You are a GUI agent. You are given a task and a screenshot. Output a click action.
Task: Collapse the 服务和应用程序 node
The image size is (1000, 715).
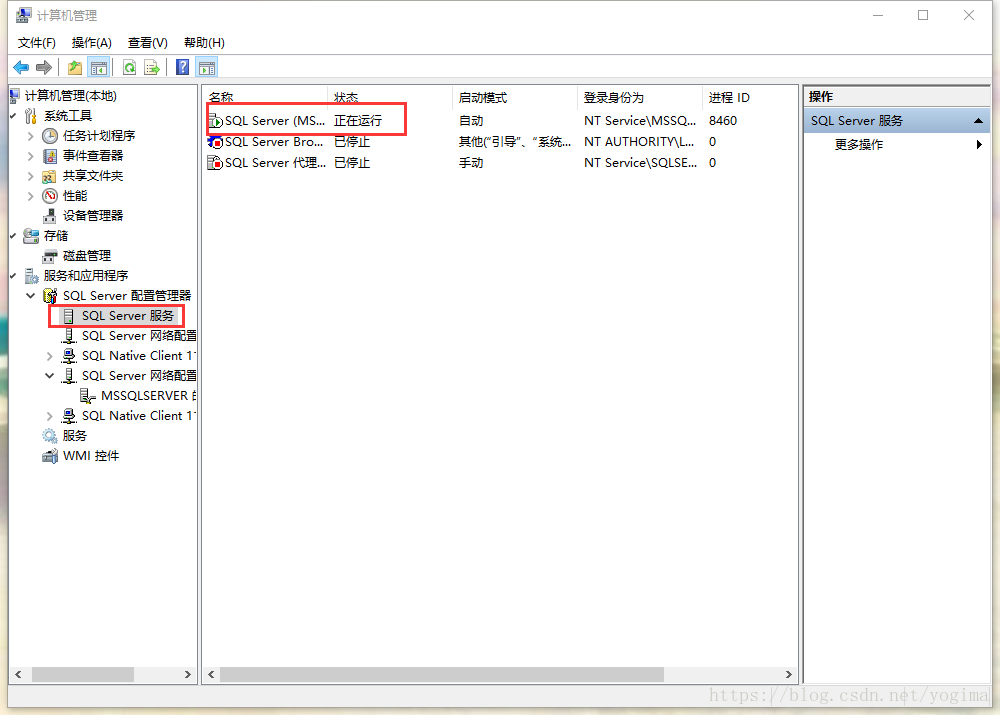click(13, 276)
